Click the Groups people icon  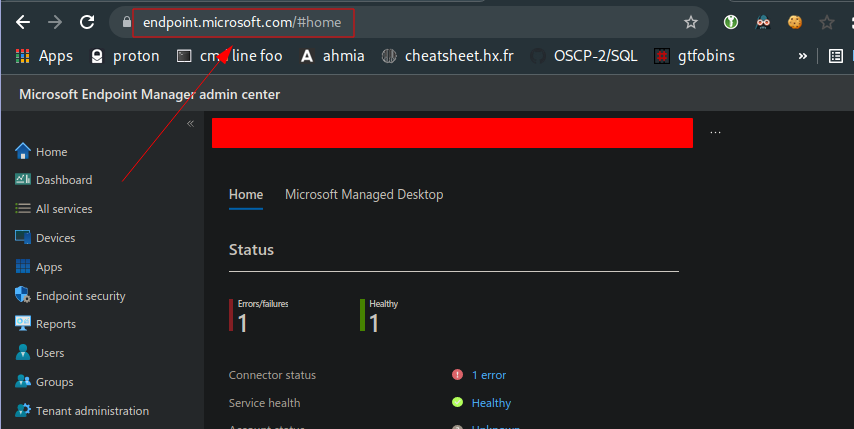23,381
